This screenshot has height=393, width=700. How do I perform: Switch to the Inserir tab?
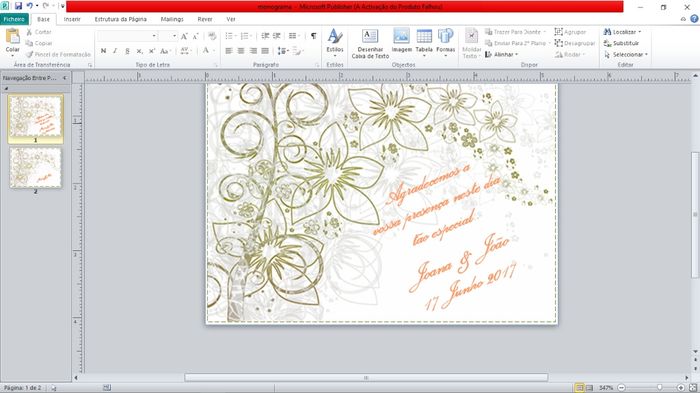tap(72, 19)
